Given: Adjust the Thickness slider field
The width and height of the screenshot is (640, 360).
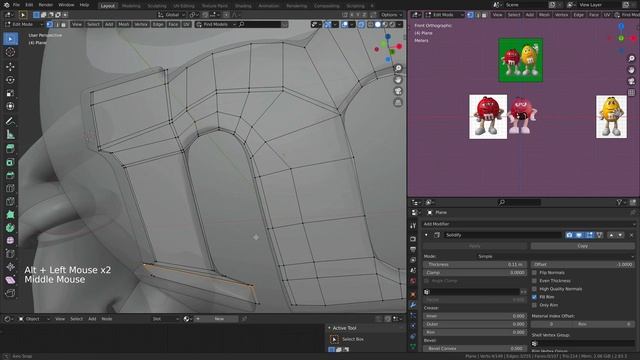Looking at the screenshot, I should point(475,264).
